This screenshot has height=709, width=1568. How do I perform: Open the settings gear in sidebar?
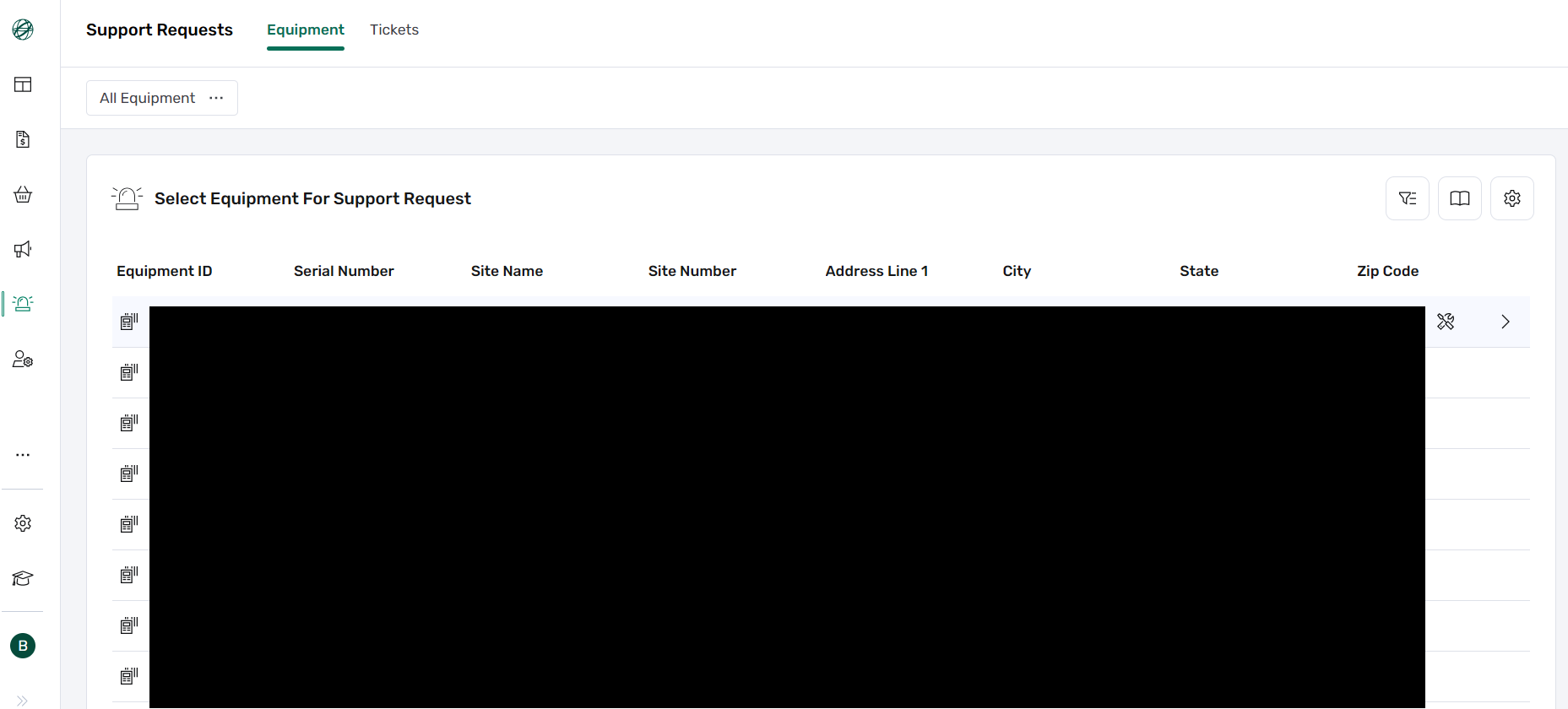(23, 523)
